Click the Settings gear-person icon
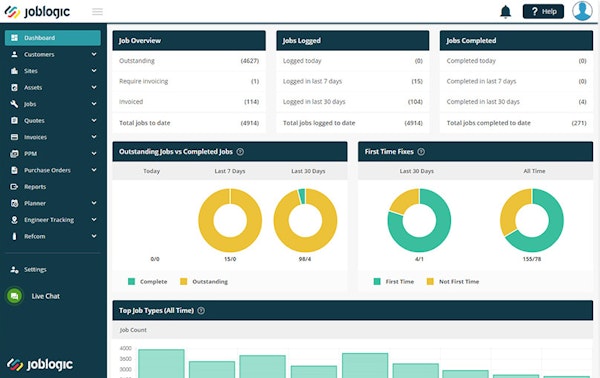This screenshot has height=378, width=600. pos(14,270)
